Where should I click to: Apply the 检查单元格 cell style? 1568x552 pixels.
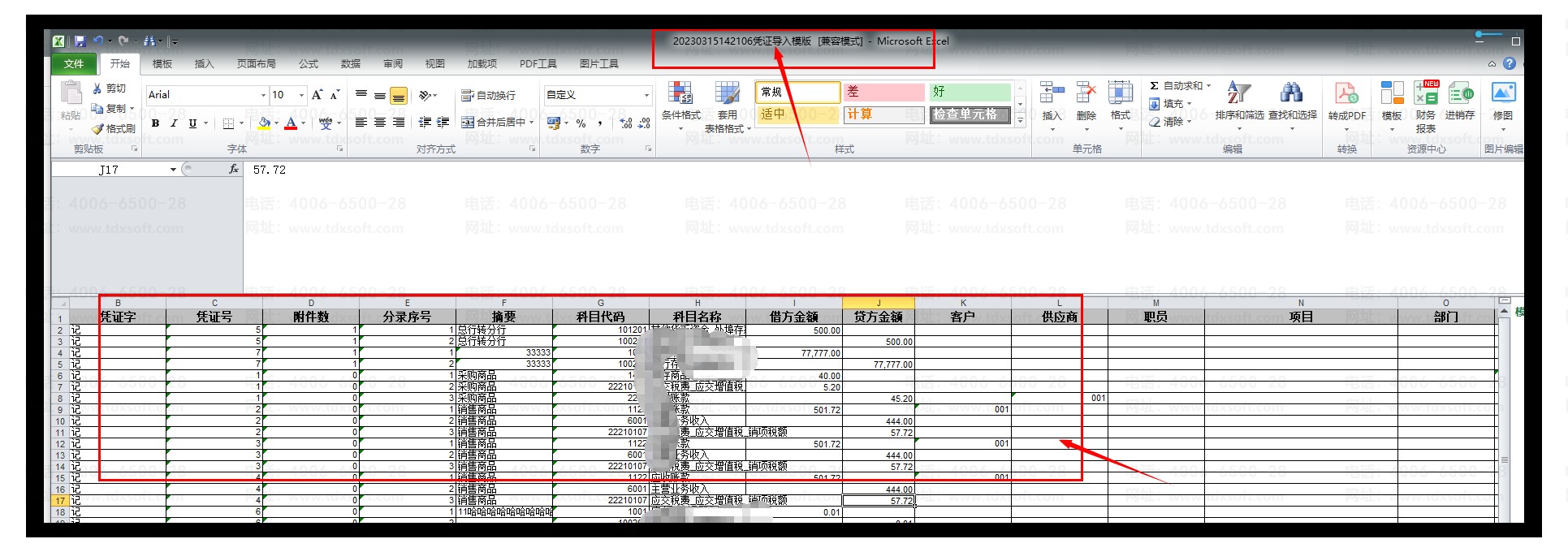(x=970, y=114)
